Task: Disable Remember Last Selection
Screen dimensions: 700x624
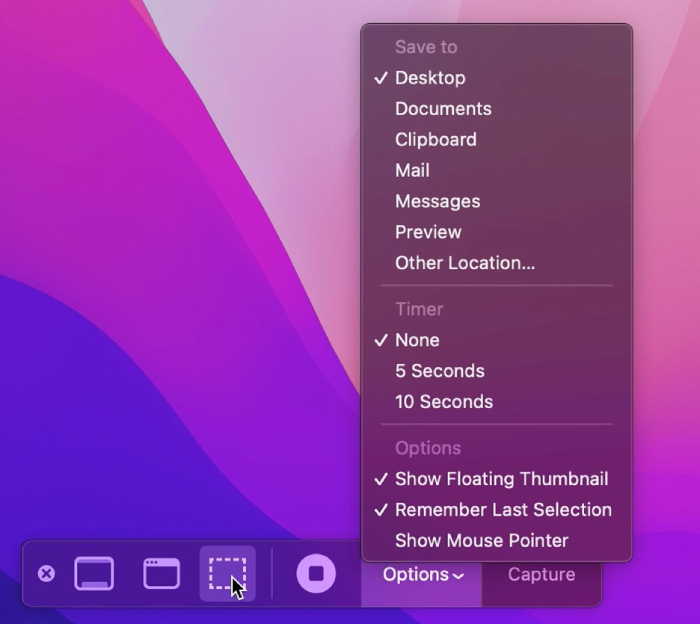Action: (503, 510)
